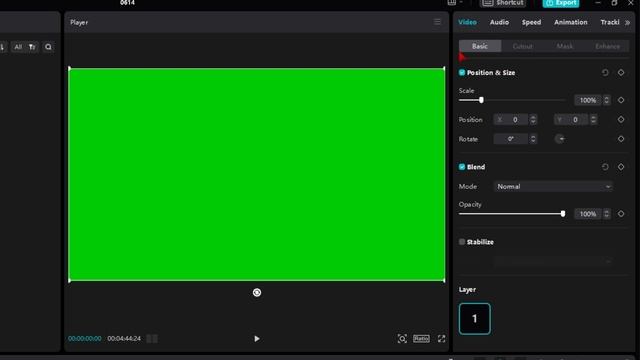Image resolution: width=640 pixels, height=360 pixels.
Task: Select the Tr text filter icon
Action: click(32, 47)
